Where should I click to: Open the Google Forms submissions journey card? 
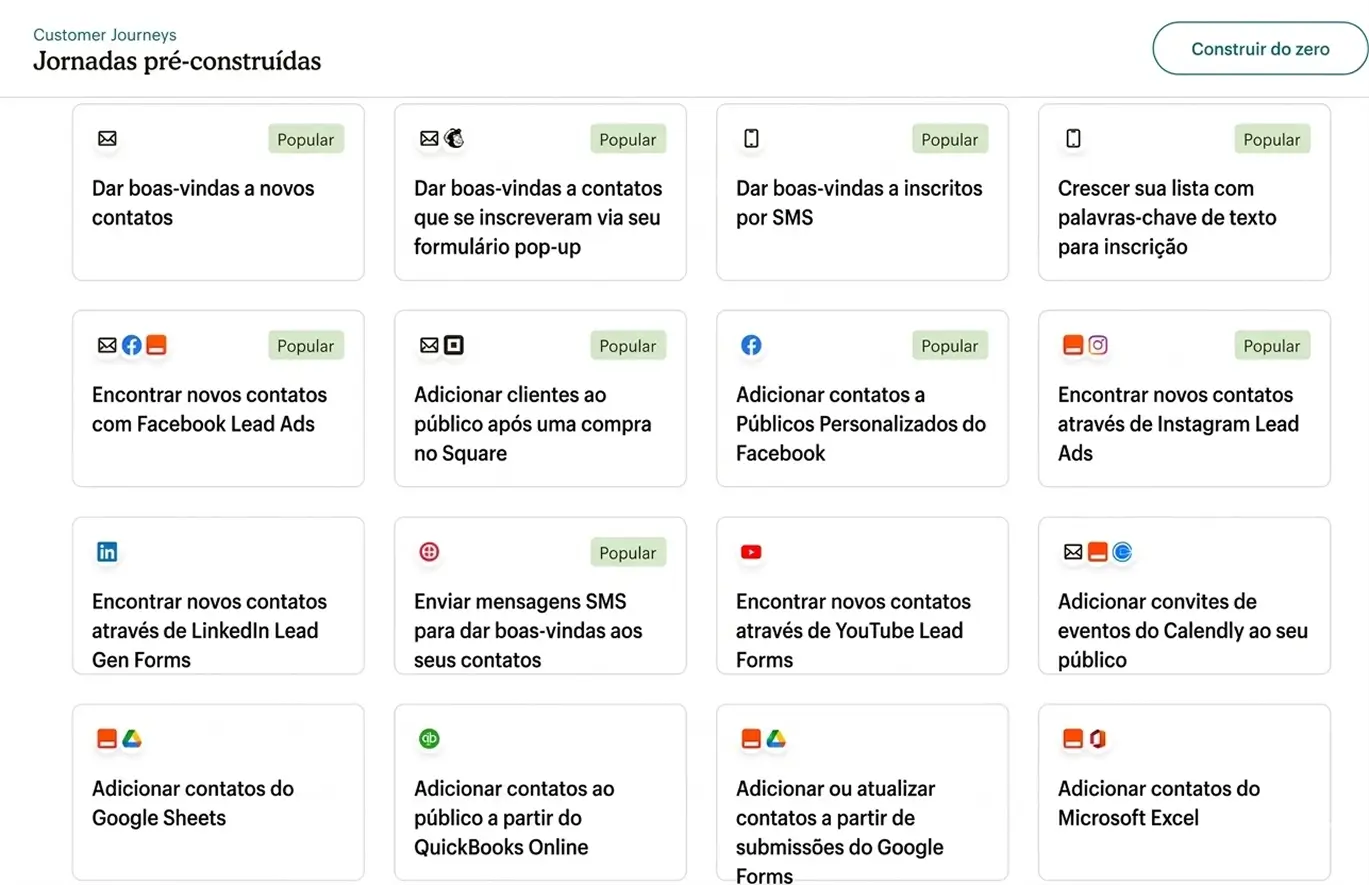(861, 793)
